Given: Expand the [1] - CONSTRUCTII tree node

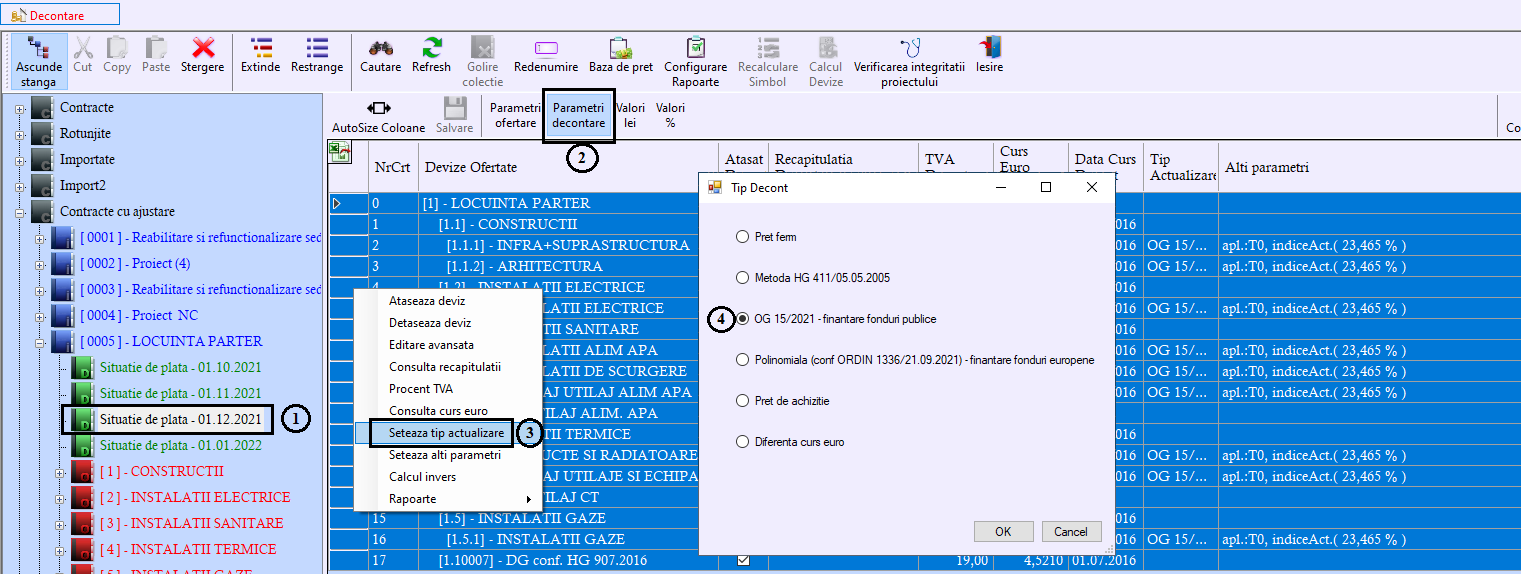Looking at the screenshot, I should (58, 472).
